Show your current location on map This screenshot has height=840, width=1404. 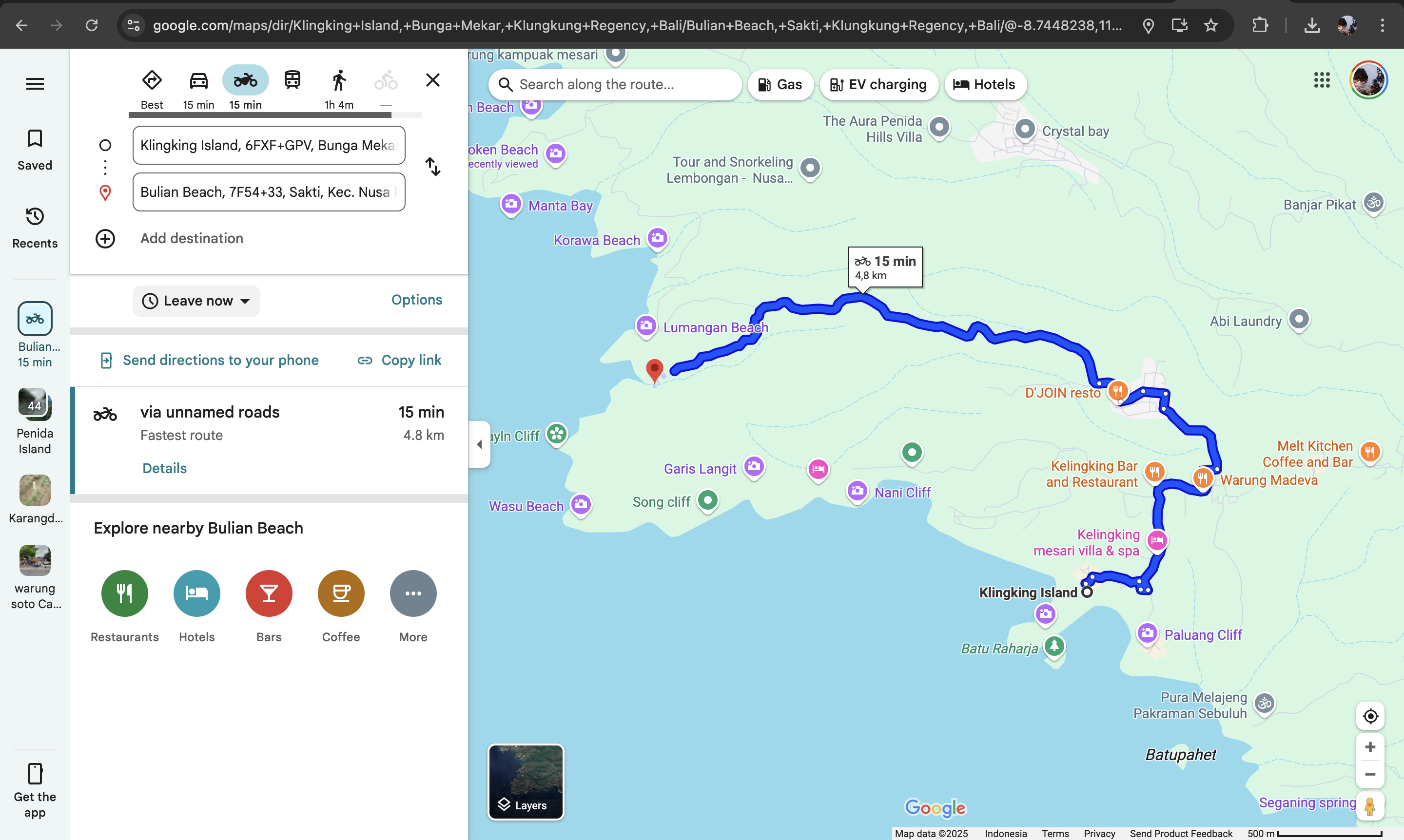coord(1370,716)
